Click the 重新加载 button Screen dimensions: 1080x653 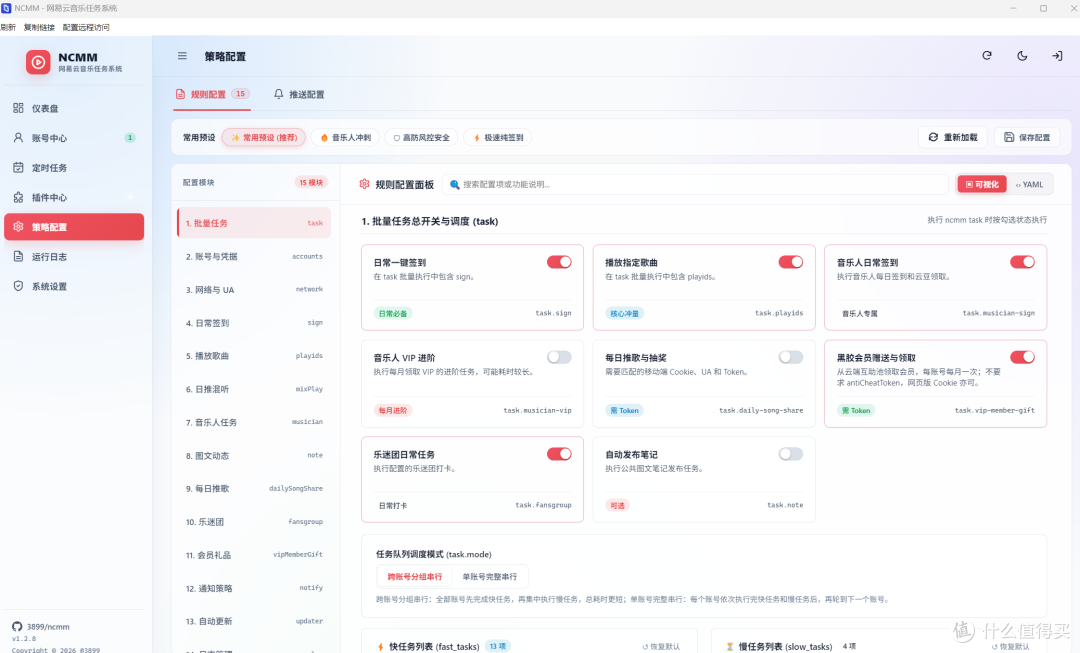click(x=953, y=137)
